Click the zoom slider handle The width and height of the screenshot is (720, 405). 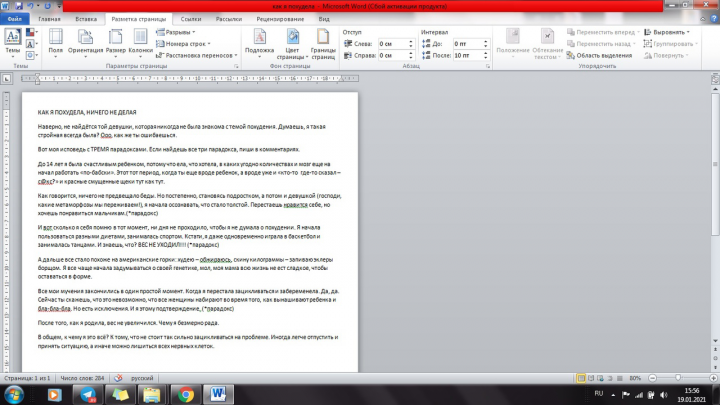[678, 378]
